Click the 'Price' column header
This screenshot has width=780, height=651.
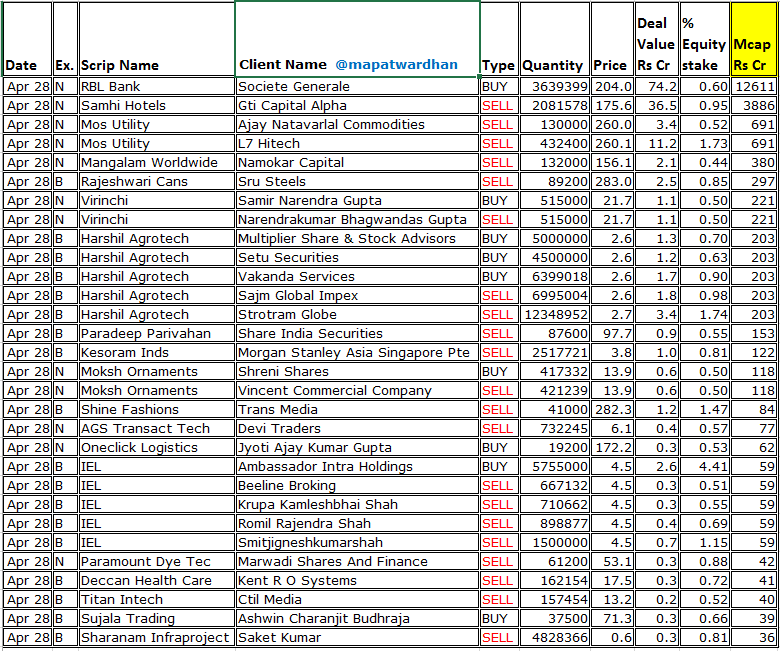(x=612, y=39)
